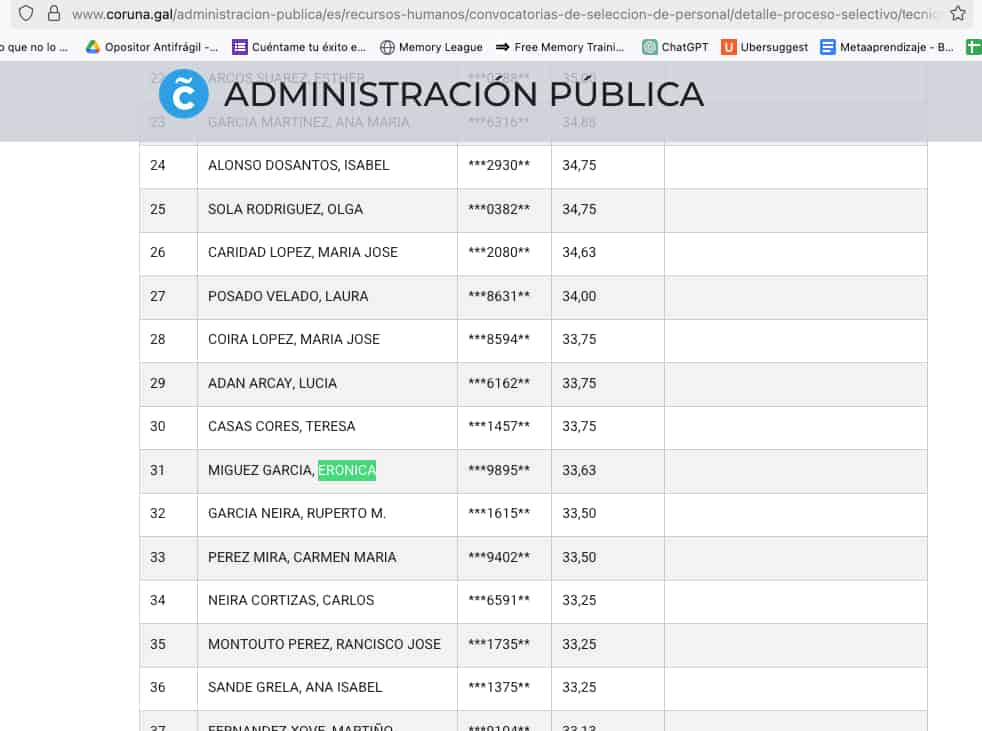
Task: Click the browser address bar URL
Action: [x=503, y=14]
